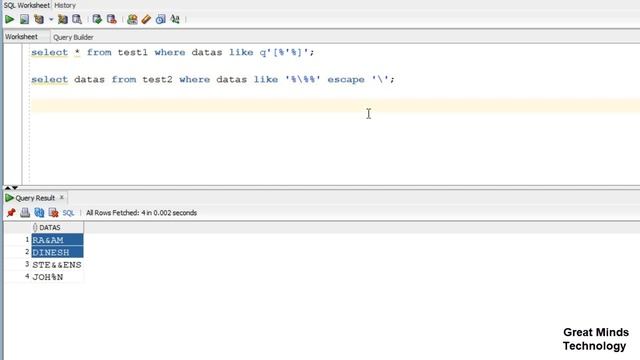Click the Commit icon
Viewport: 640px width, 360px height.
tap(97, 19)
